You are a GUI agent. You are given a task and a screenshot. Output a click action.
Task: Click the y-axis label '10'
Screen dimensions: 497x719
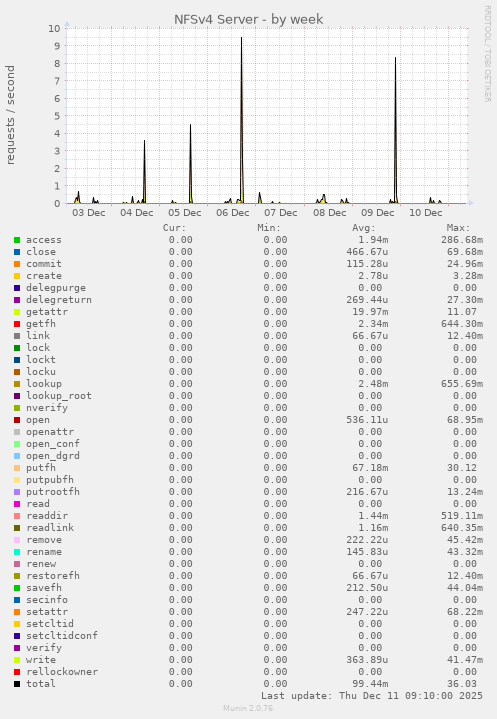(x=54, y=28)
